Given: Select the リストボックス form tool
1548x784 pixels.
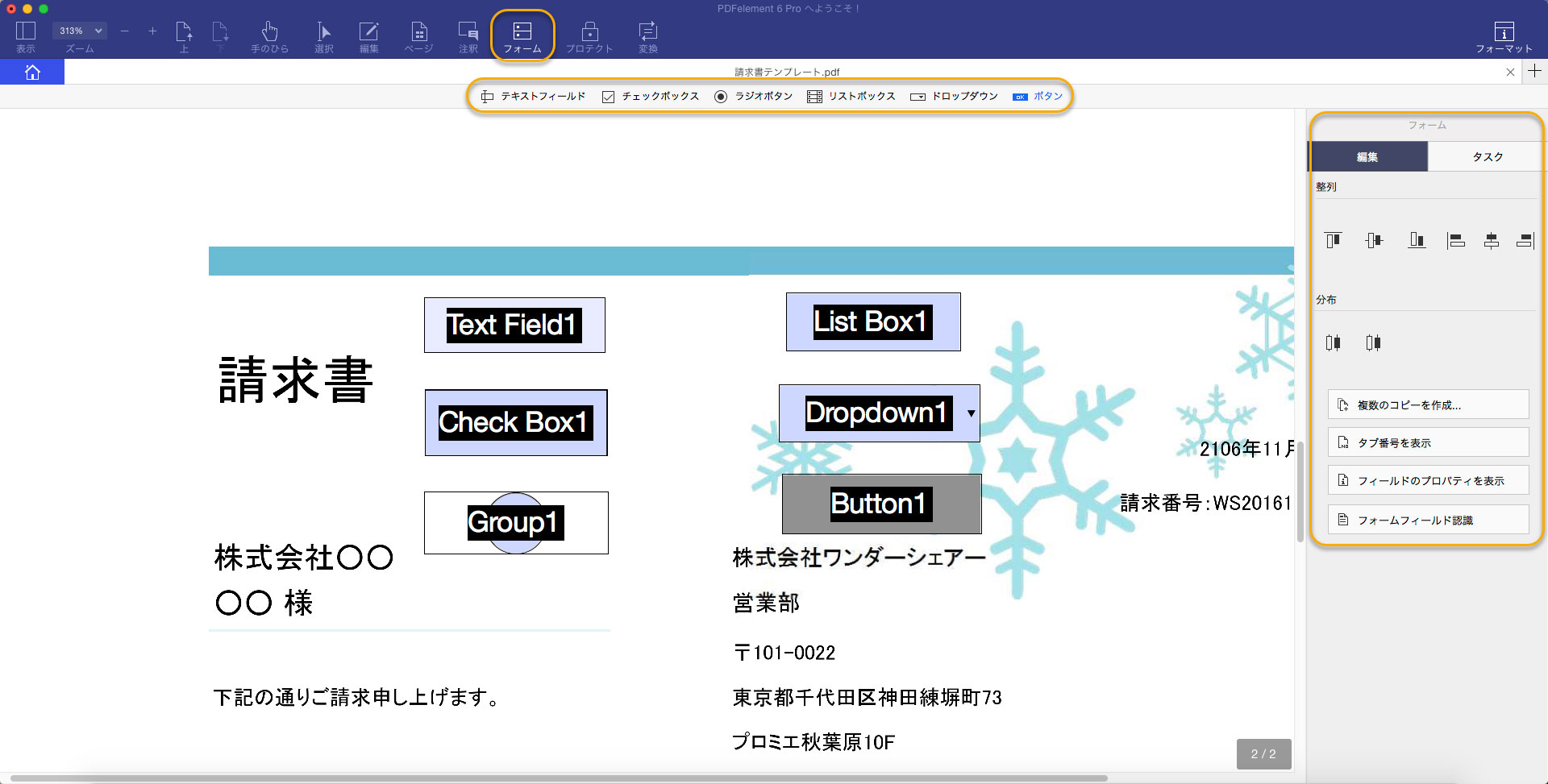Looking at the screenshot, I should pos(851,96).
